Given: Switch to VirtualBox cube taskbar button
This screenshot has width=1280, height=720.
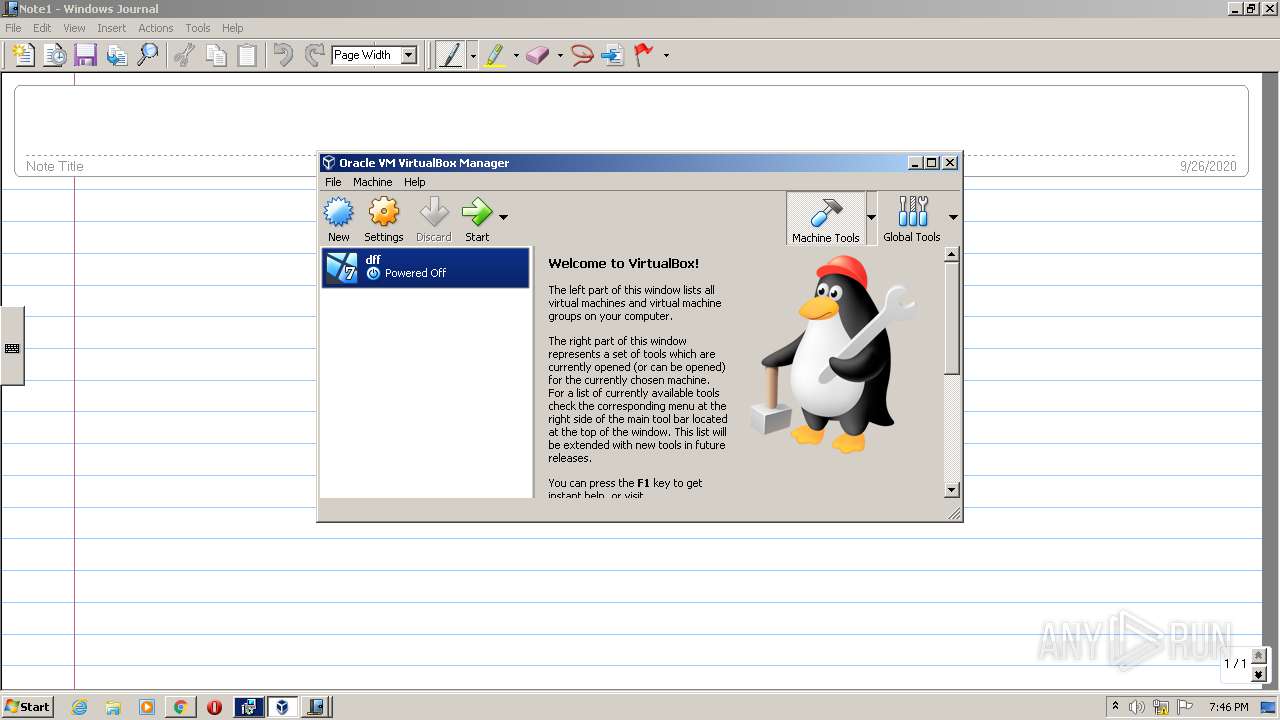Looking at the screenshot, I should point(282,707).
